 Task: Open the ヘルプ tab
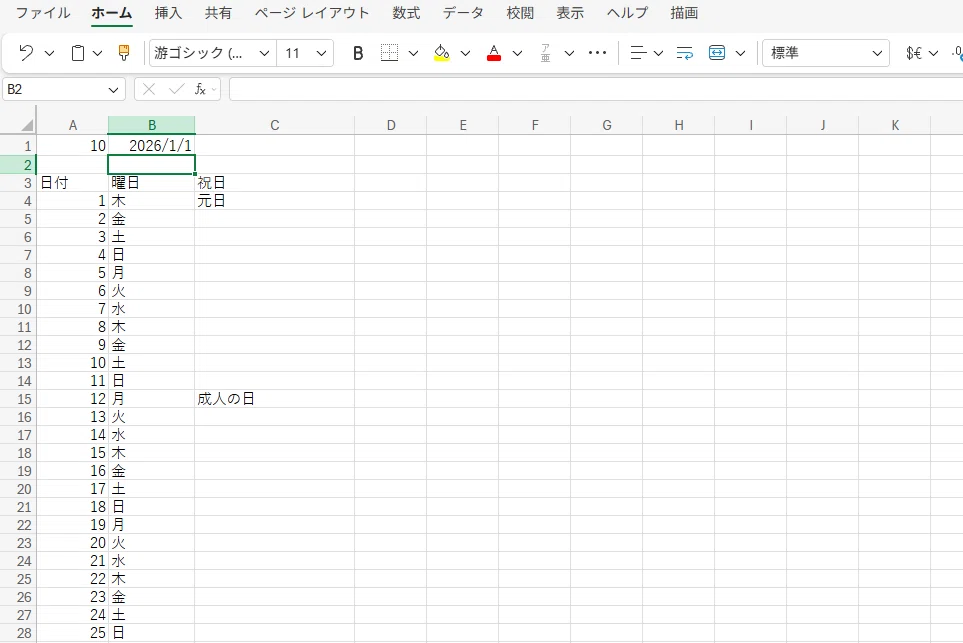point(627,13)
